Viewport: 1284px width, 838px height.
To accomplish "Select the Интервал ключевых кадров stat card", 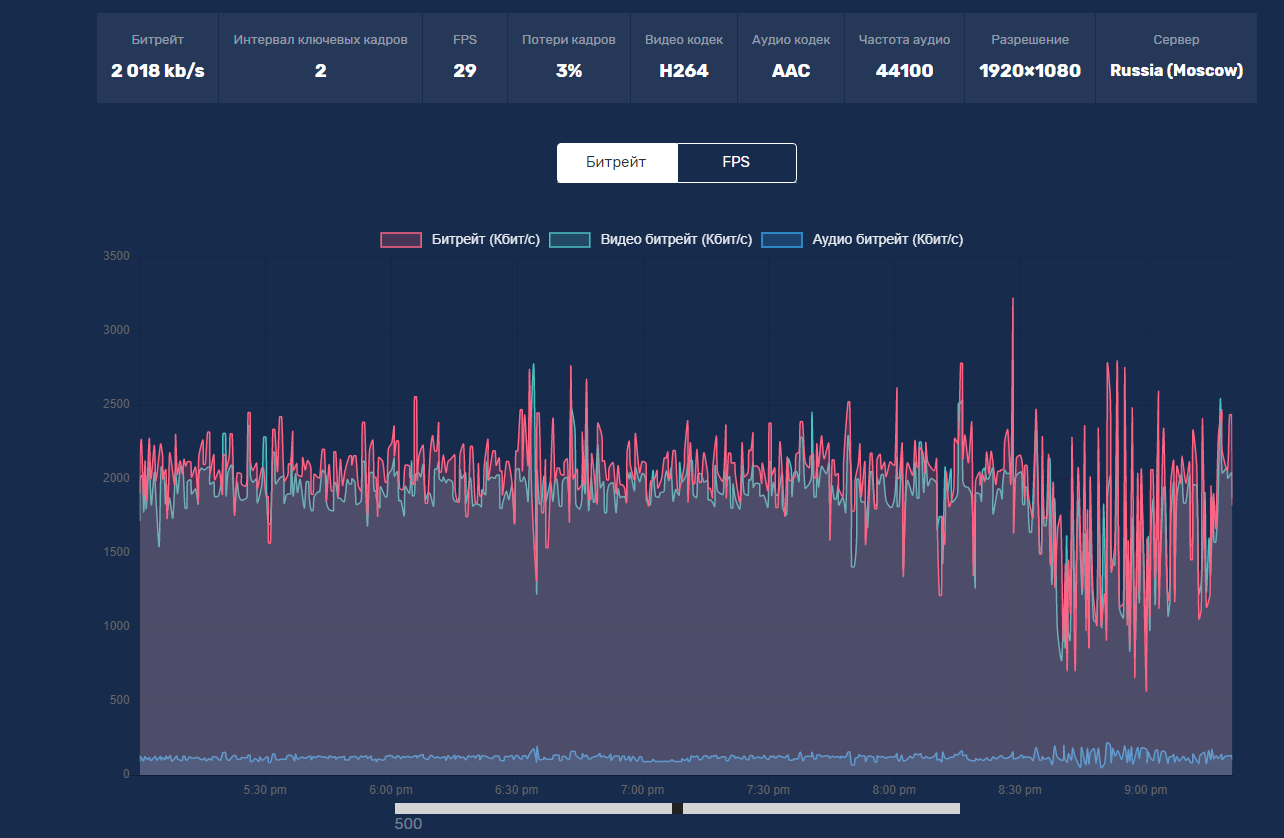I will (320, 57).
